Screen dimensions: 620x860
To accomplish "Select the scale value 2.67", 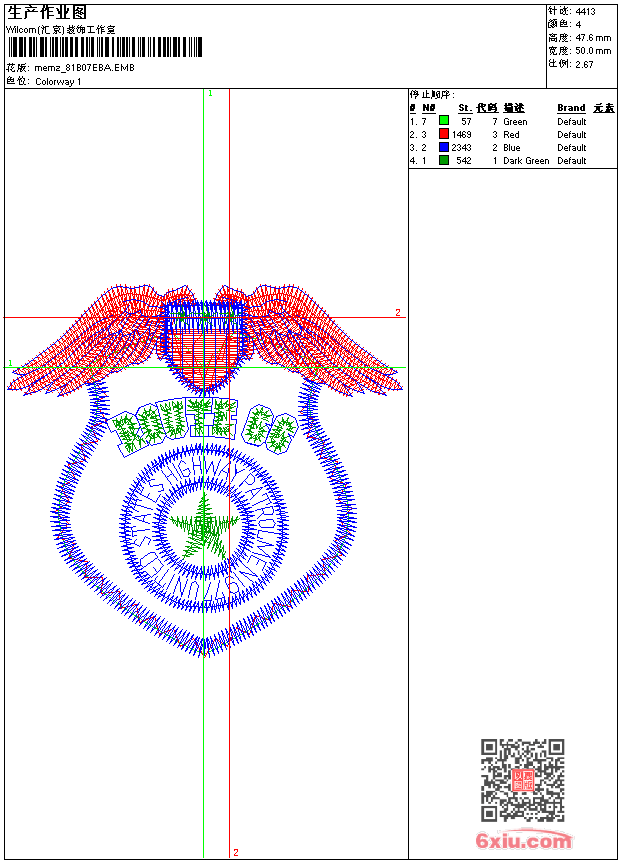I will (584, 64).
